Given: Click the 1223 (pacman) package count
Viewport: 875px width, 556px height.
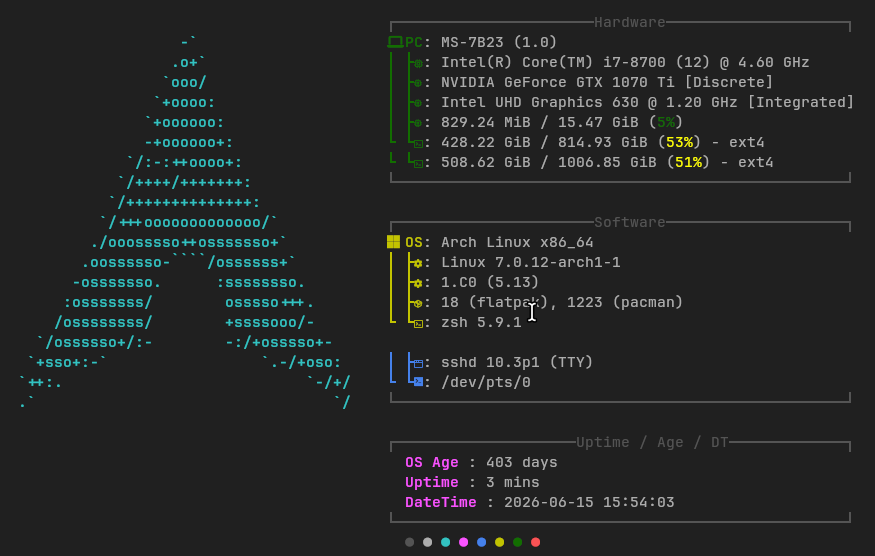Looking at the screenshot, I should click(x=625, y=303).
